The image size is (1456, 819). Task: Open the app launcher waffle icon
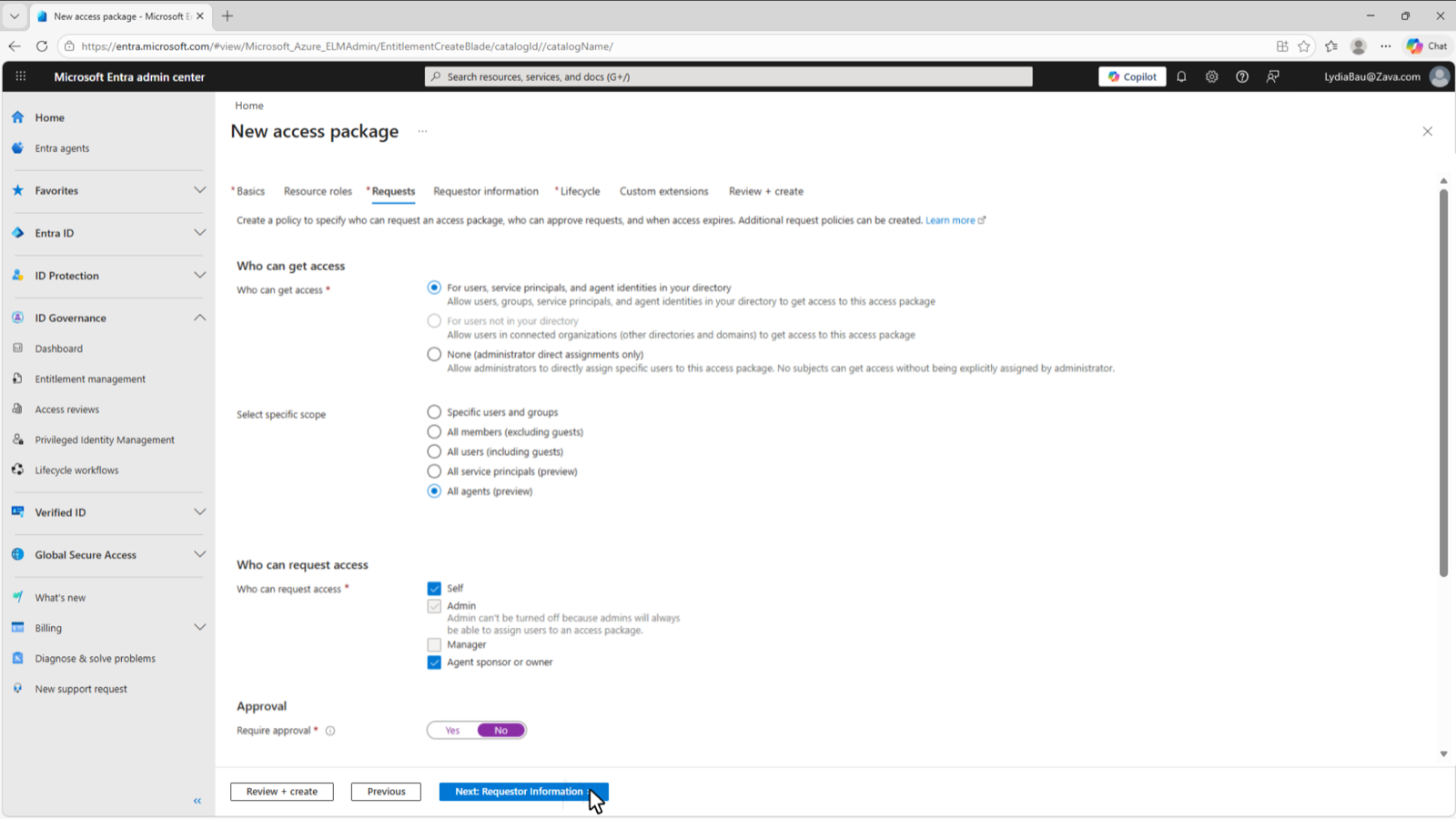point(20,76)
